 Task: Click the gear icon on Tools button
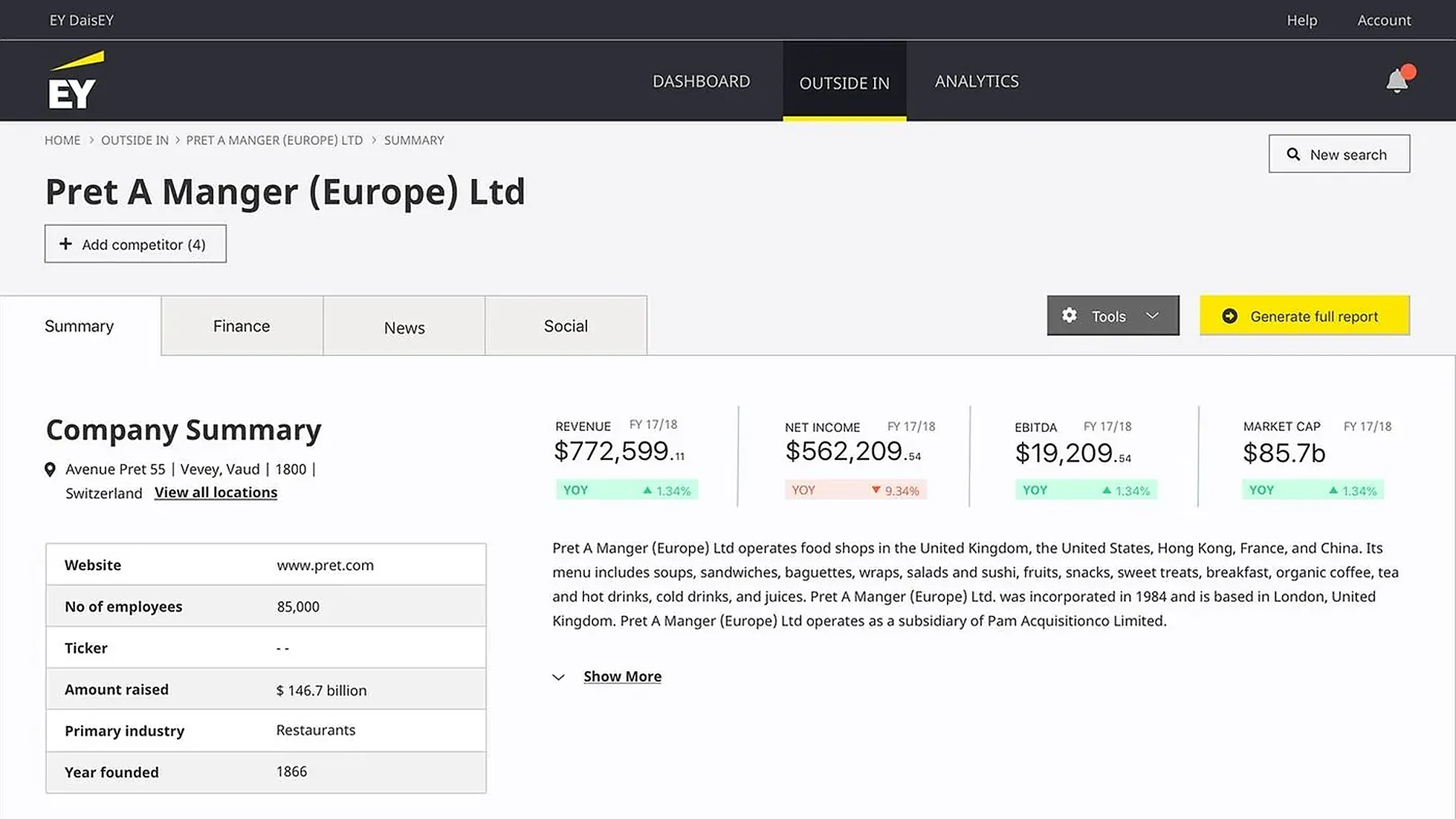[x=1070, y=315]
